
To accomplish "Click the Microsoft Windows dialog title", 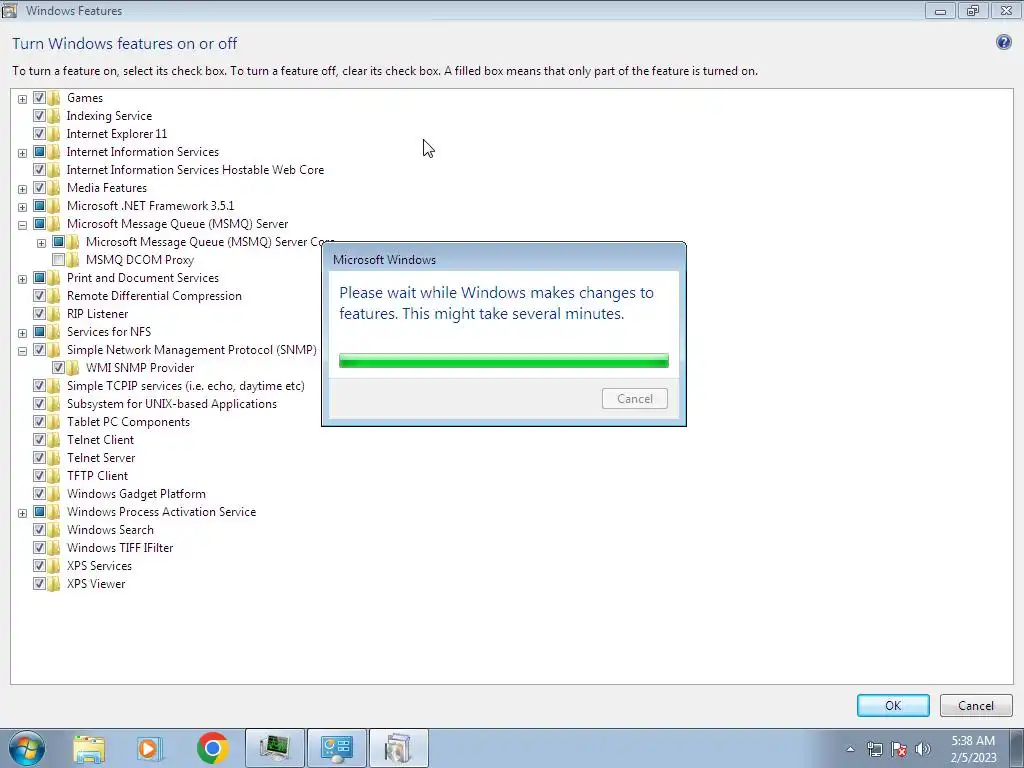I will tap(385, 260).
